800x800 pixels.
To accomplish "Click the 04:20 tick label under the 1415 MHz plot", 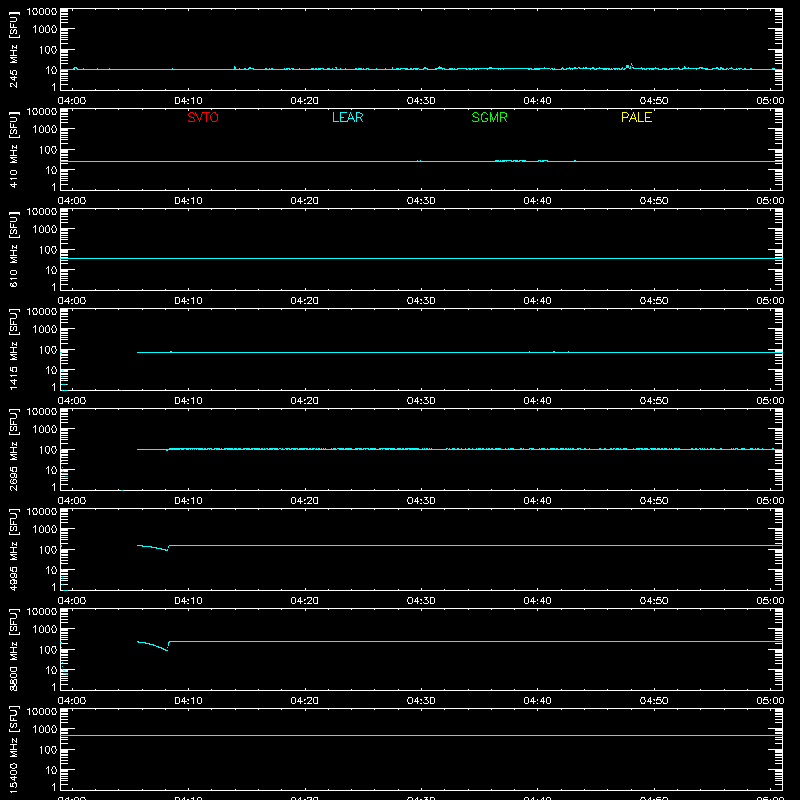I will [305, 401].
